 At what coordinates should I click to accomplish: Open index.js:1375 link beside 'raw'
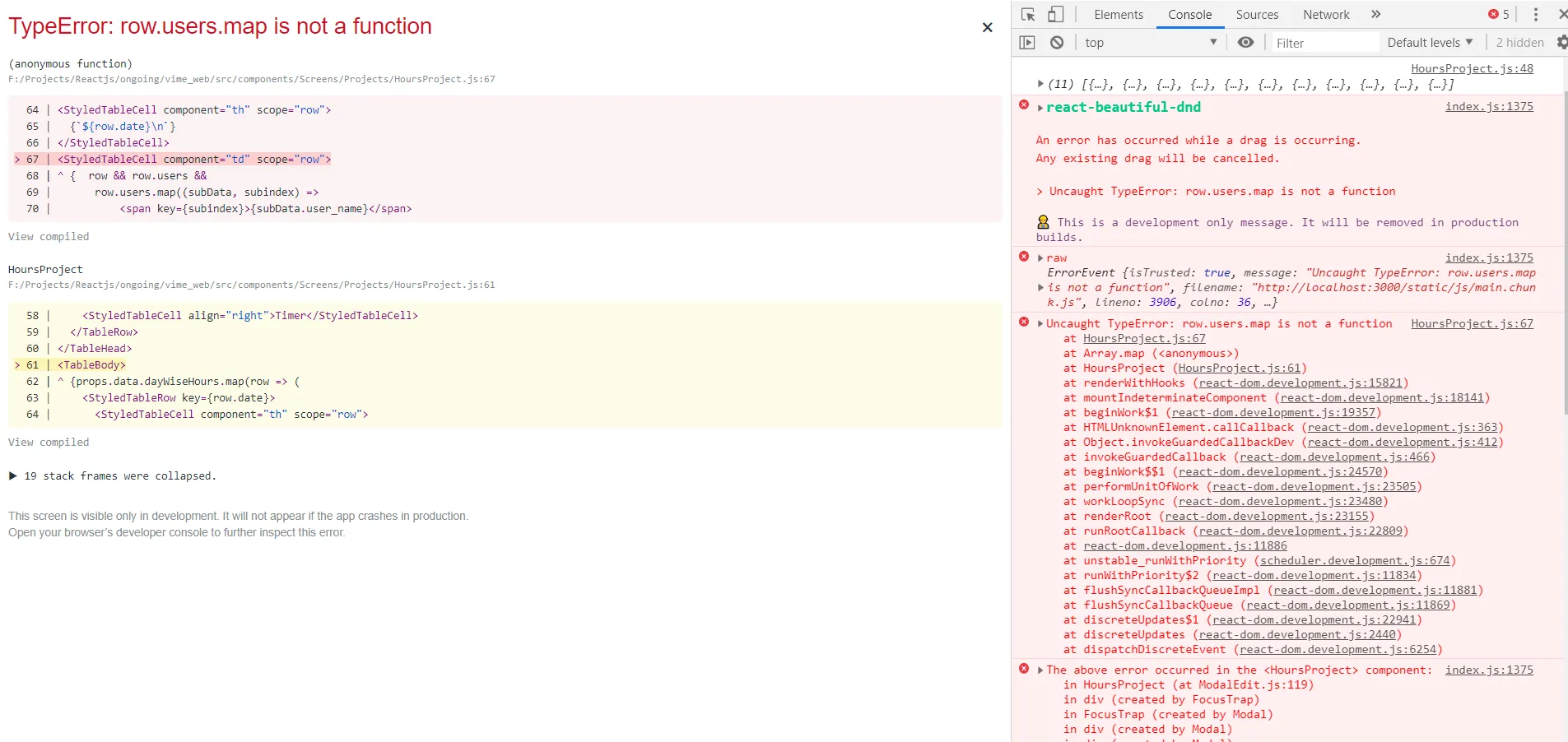point(1489,257)
